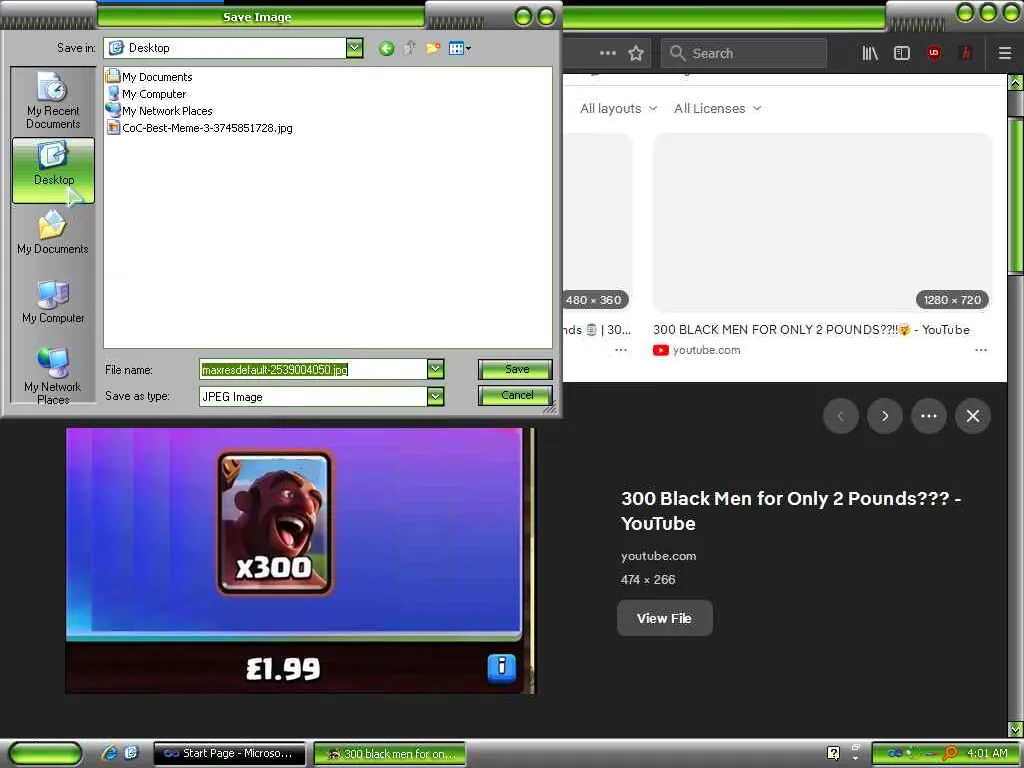Screen dimensions: 1024x768
Task: Open the View Menu icon in Save dialog
Action: (460, 48)
